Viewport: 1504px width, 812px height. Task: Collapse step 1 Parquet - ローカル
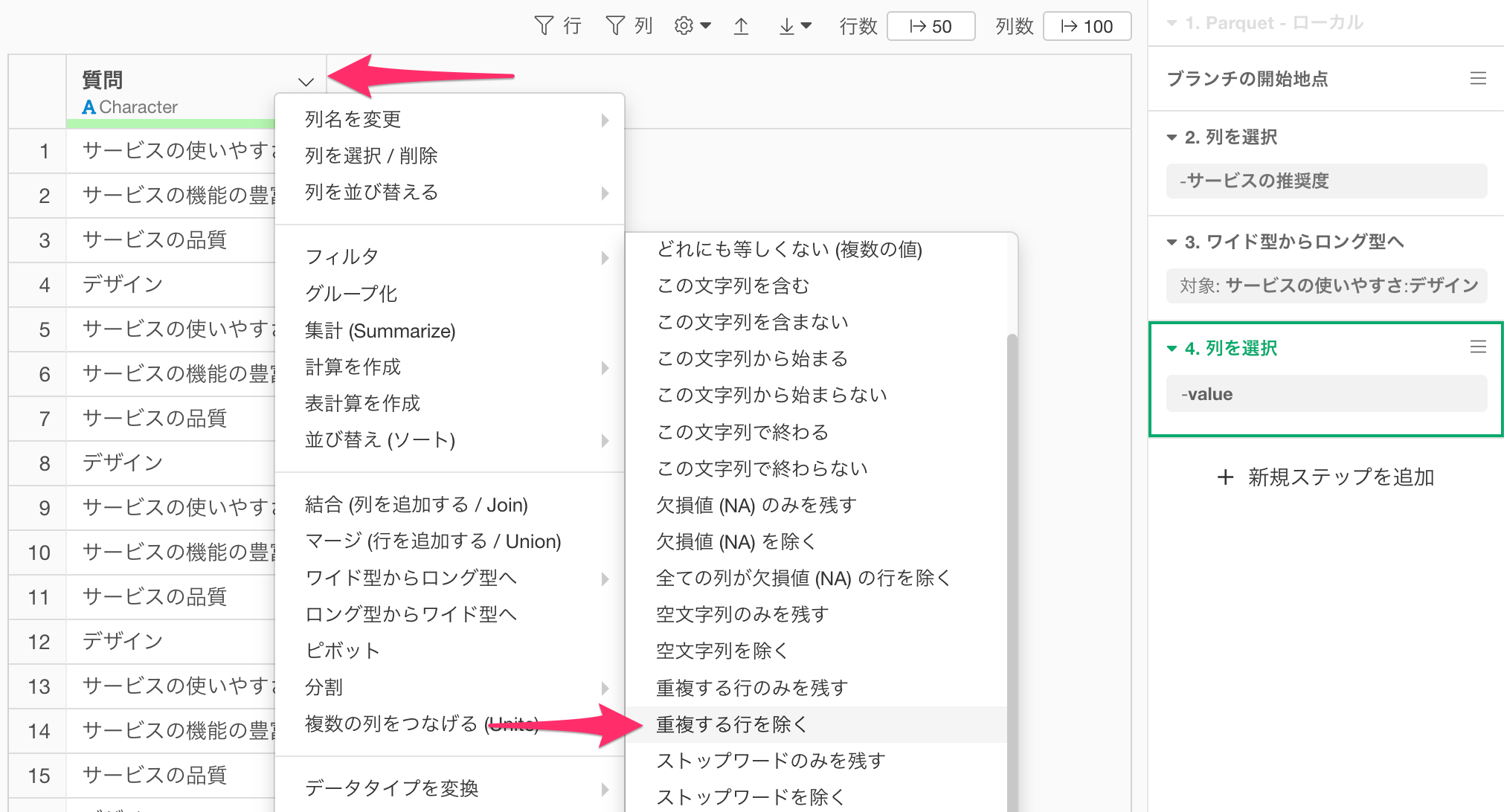coord(1172,23)
